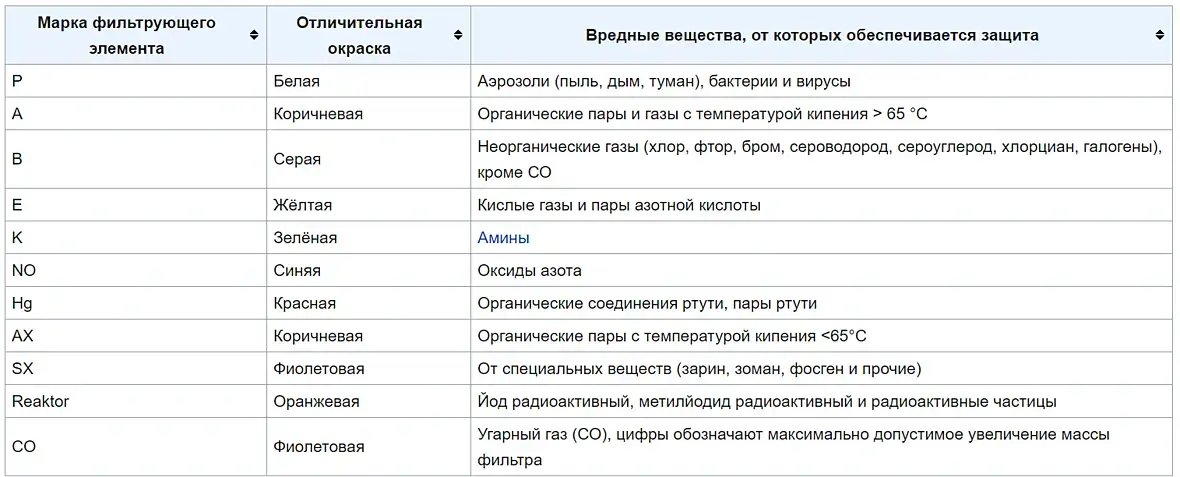Click sort arrows in 'Марка фильтрующего элемента' column
The height and width of the screenshot is (477, 1180).
click(x=254, y=35)
